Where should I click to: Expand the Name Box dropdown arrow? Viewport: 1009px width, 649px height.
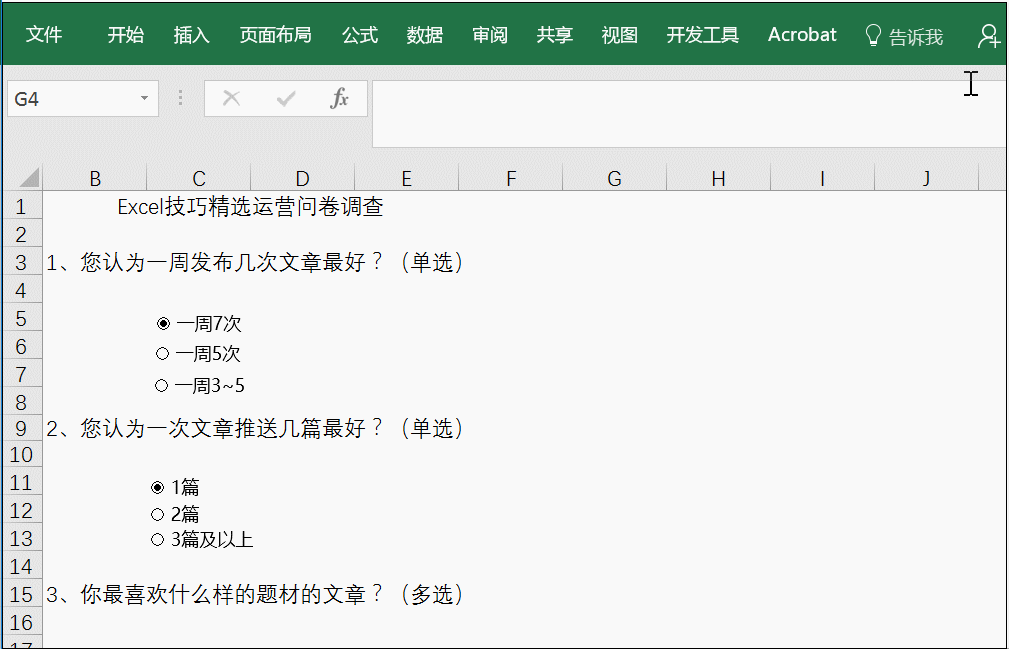click(144, 98)
